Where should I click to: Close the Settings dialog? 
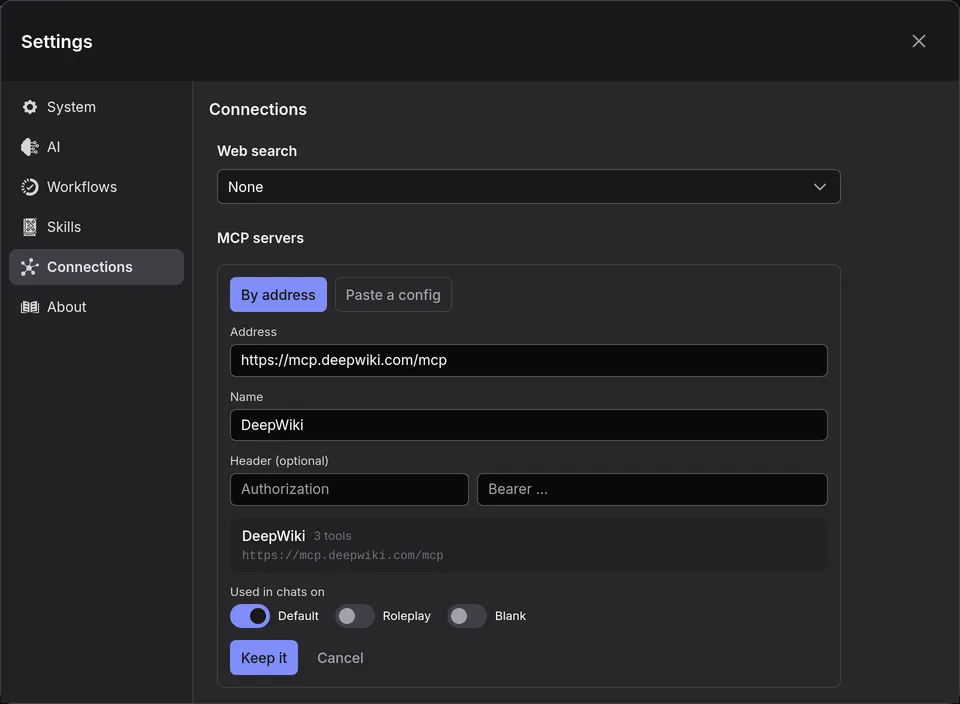[918, 41]
